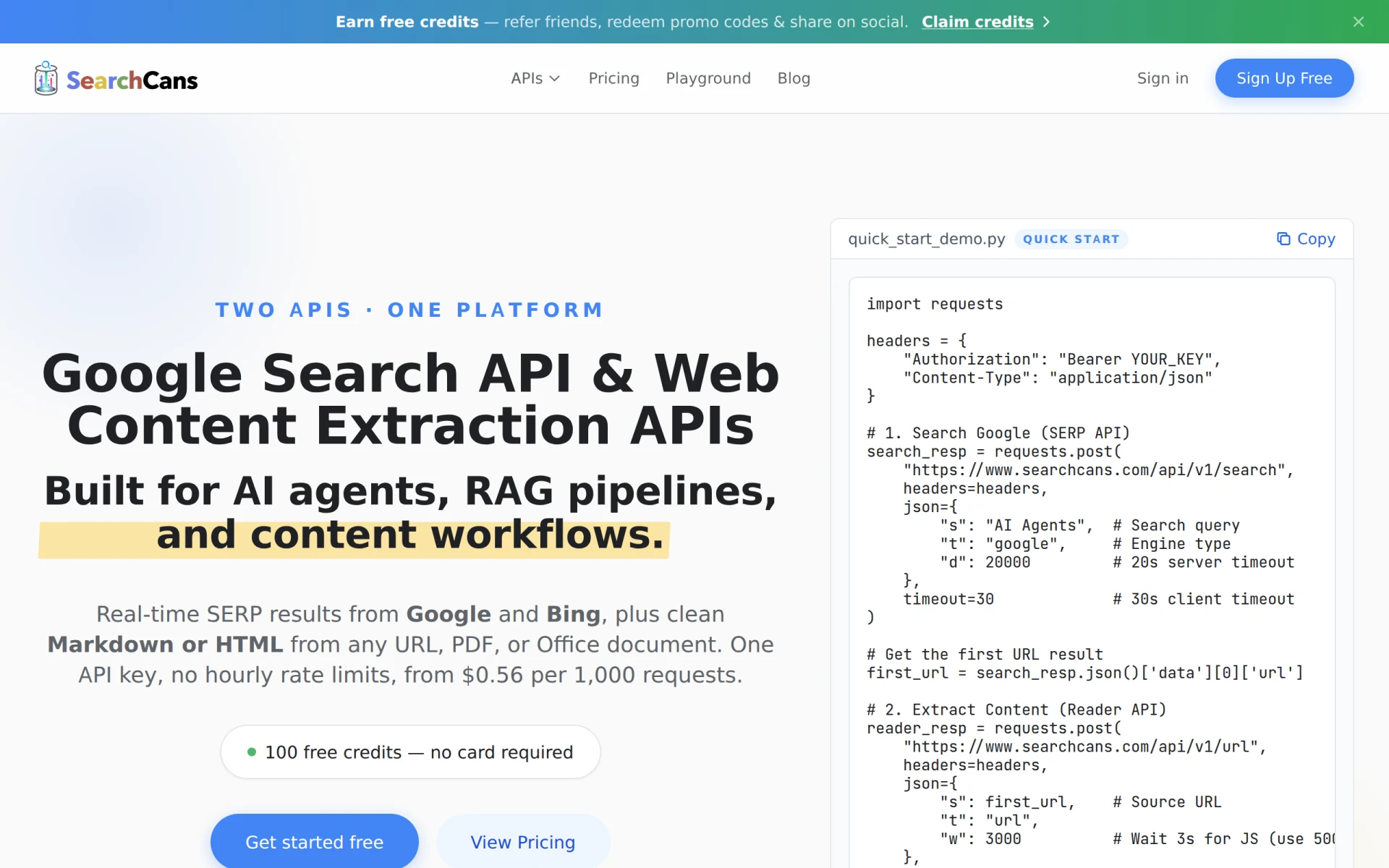Click the QUICK START badge
The image size is (1389, 868).
pos(1071,239)
